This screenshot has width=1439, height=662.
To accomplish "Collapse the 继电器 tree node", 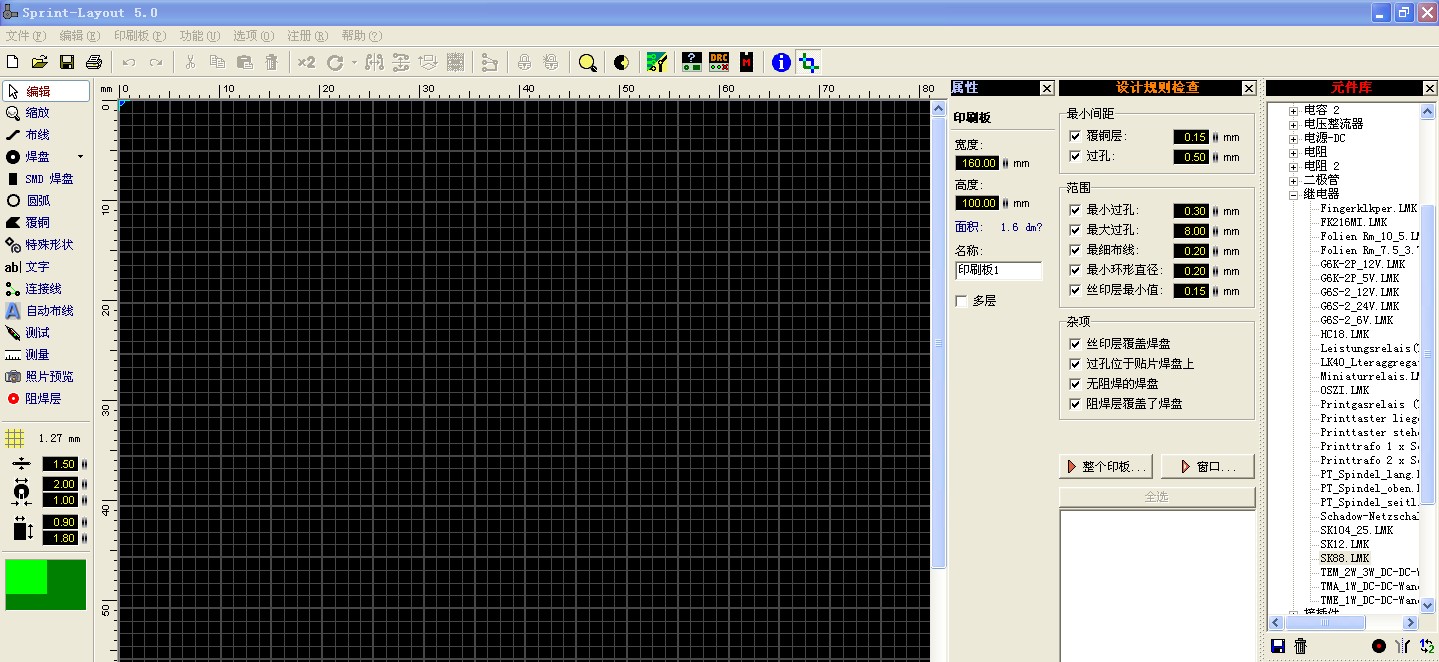I will pos(1293,194).
